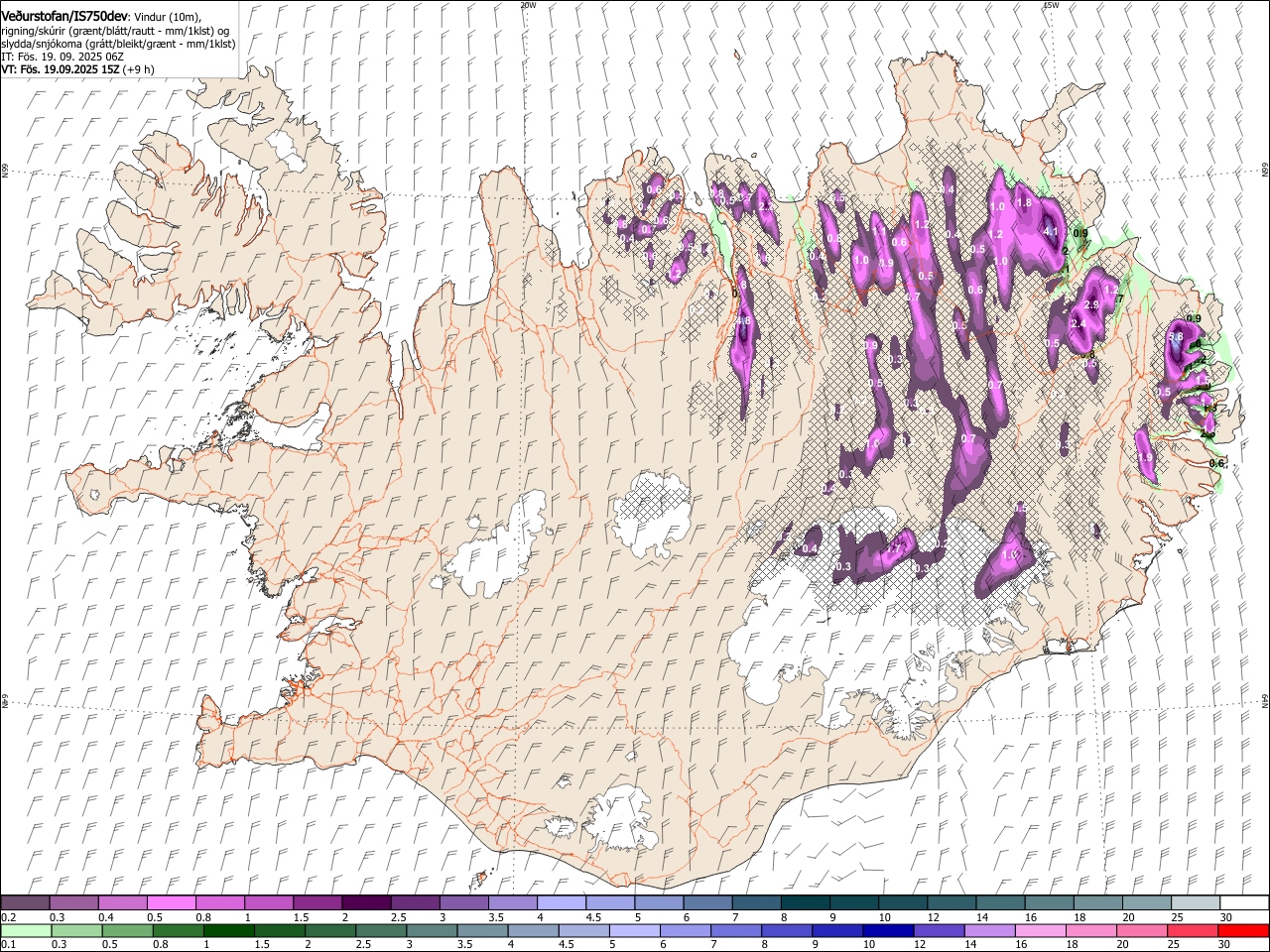The image size is (1270, 952).
Task: Click the Veðurstofan/IS750dev title text
Action: coord(64,16)
